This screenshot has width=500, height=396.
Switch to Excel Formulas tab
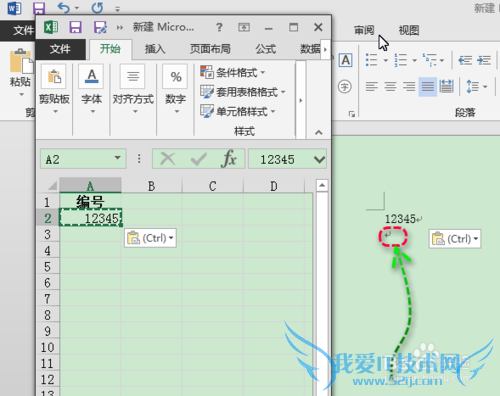(x=266, y=49)
